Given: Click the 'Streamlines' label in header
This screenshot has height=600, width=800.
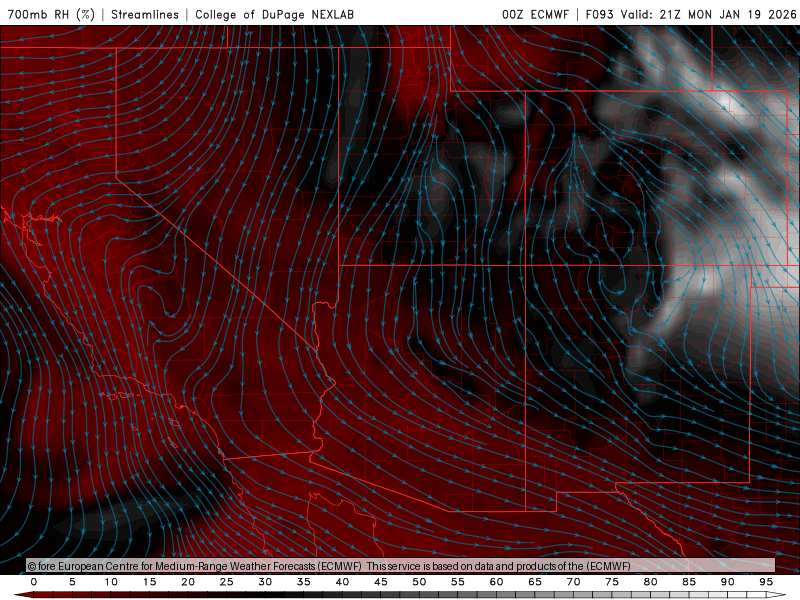Looking at the screenshot, I should [145, 14].
